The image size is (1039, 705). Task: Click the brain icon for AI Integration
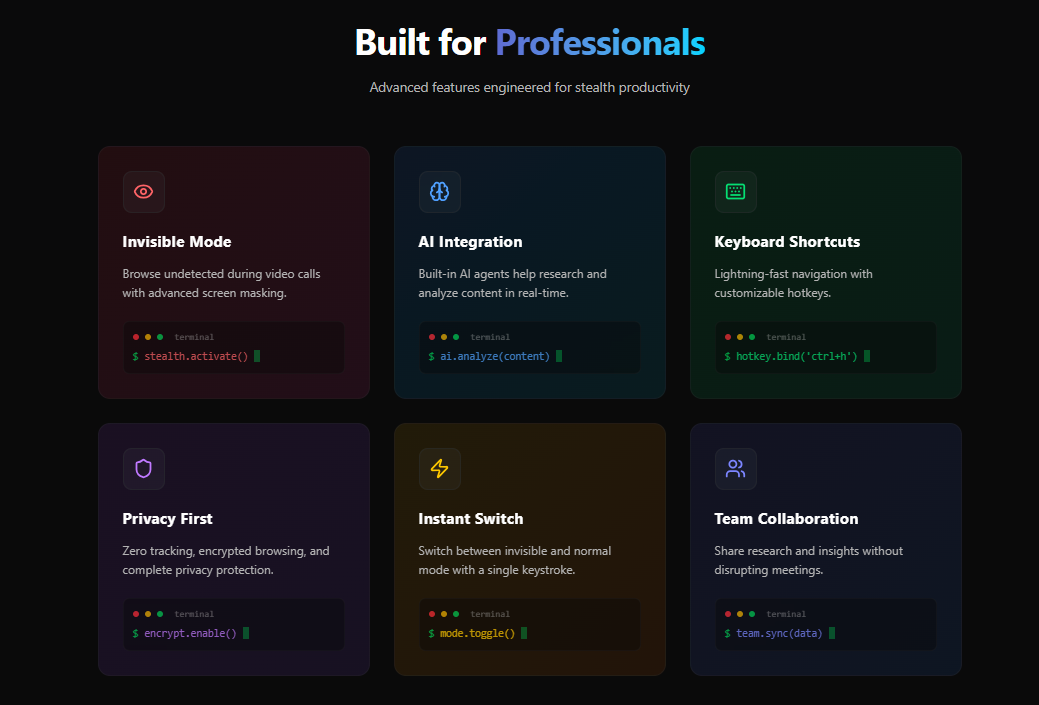tap(439, 192)
